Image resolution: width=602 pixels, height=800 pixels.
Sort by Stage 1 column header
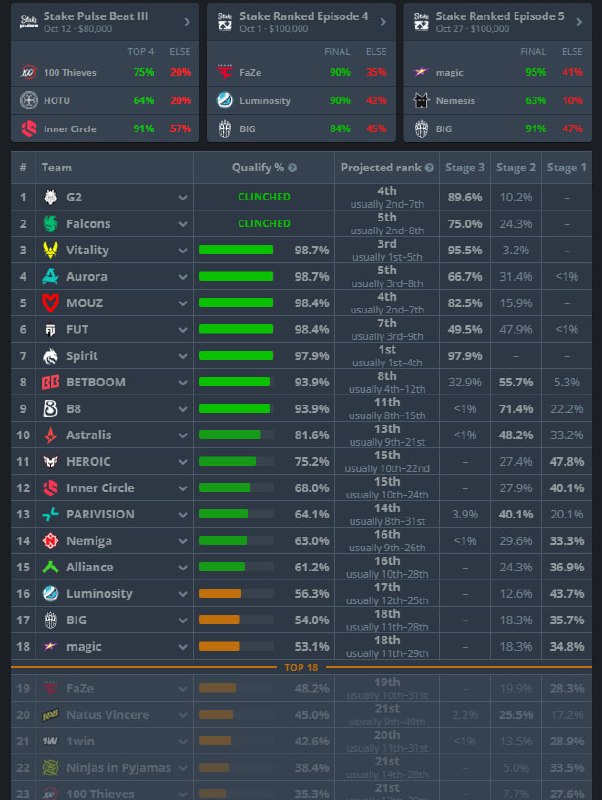(566, 167)
